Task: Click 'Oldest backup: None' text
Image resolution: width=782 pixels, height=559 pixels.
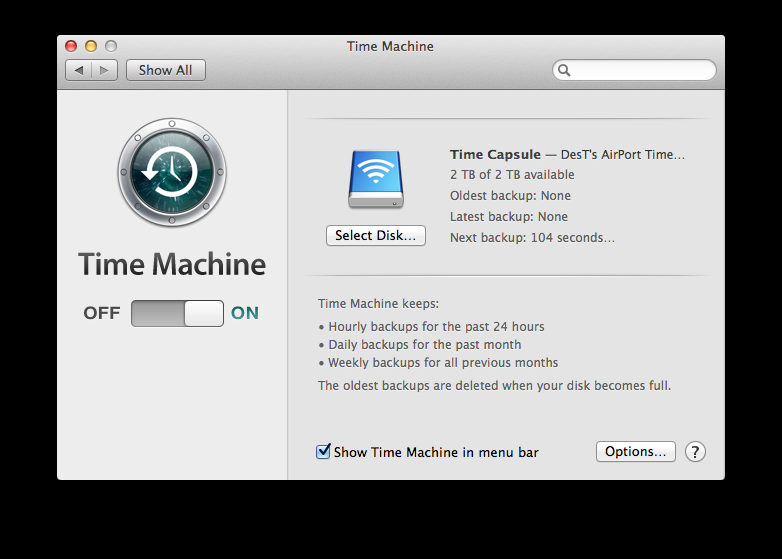Action: 510,195
